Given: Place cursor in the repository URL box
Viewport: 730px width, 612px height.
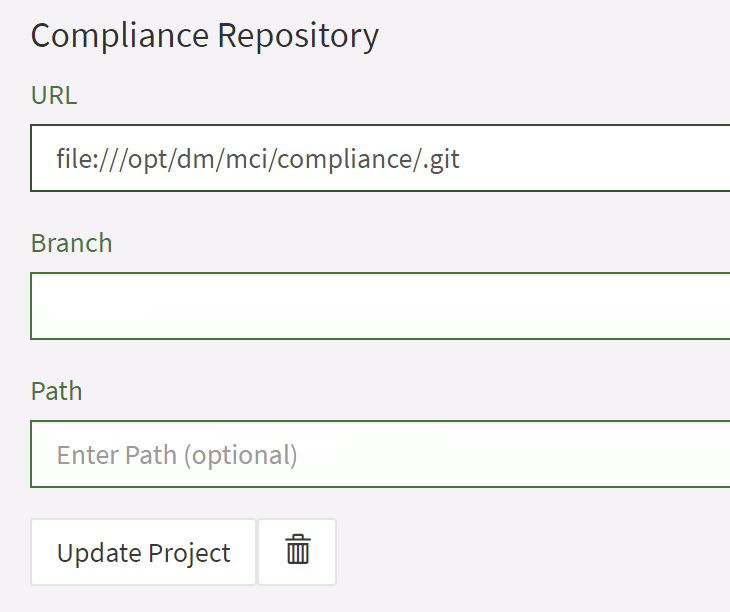Looking at the screenshot, I should pyautogui.click(x=380, y=158).
